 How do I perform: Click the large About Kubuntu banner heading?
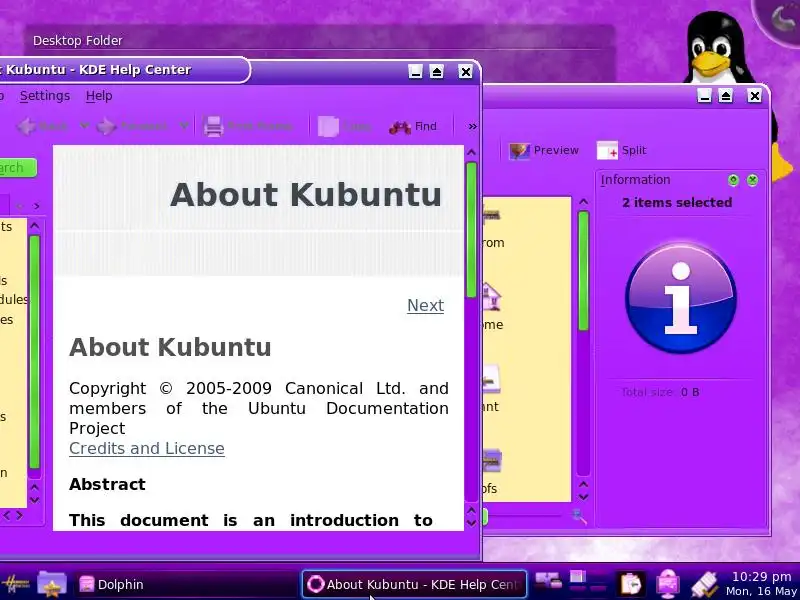(x=306, y=194)
